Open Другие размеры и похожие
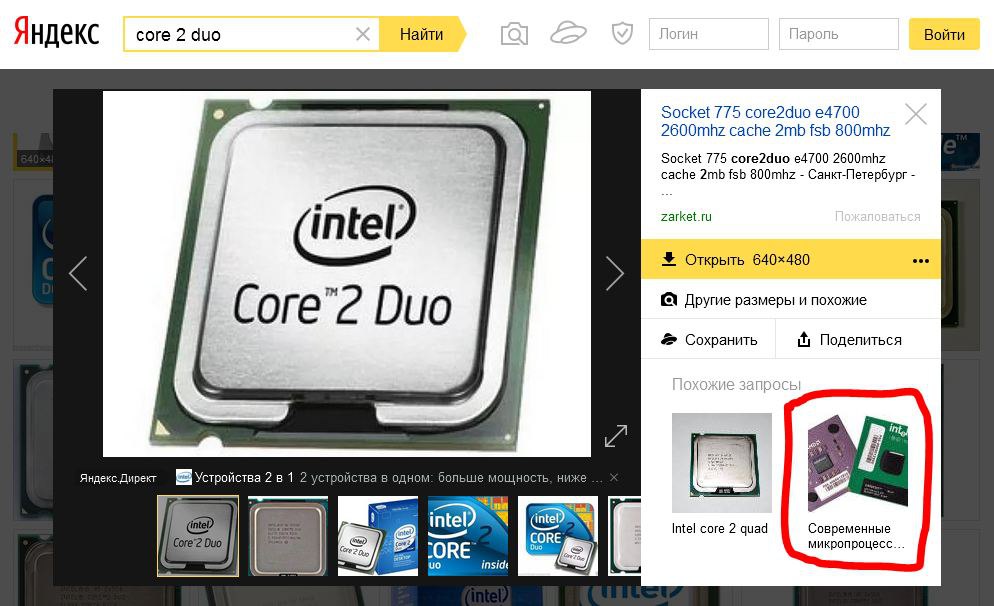The image size is (994, 606). tap(791, 300)
